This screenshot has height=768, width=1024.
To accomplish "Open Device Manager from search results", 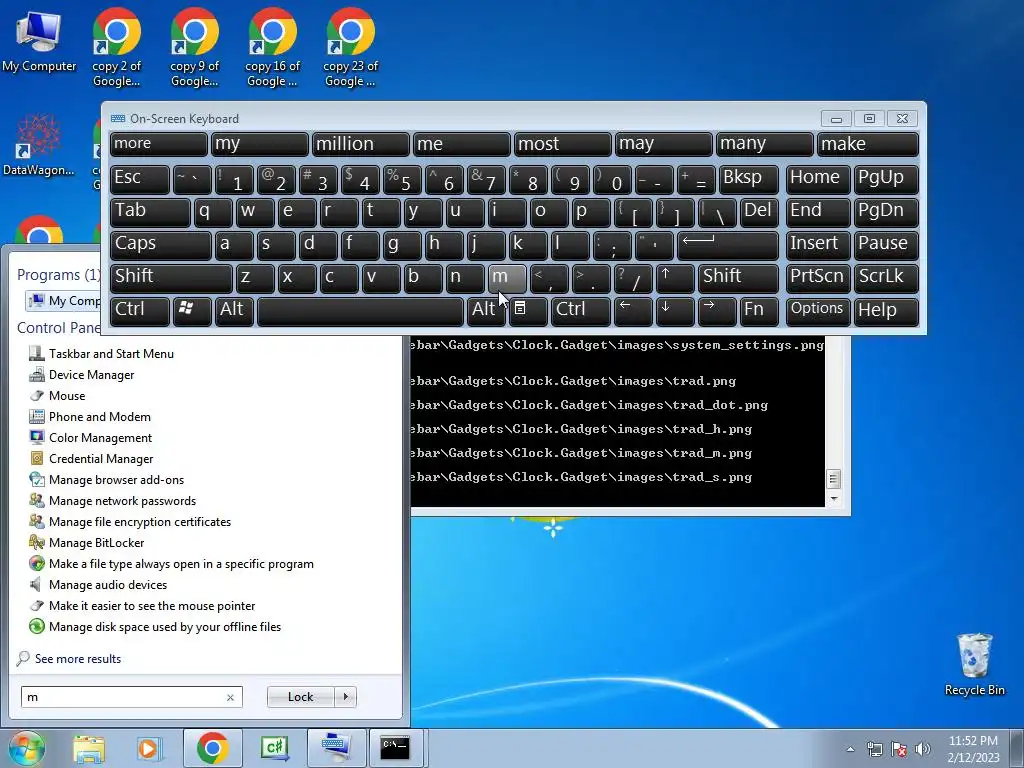I will 82,375.
